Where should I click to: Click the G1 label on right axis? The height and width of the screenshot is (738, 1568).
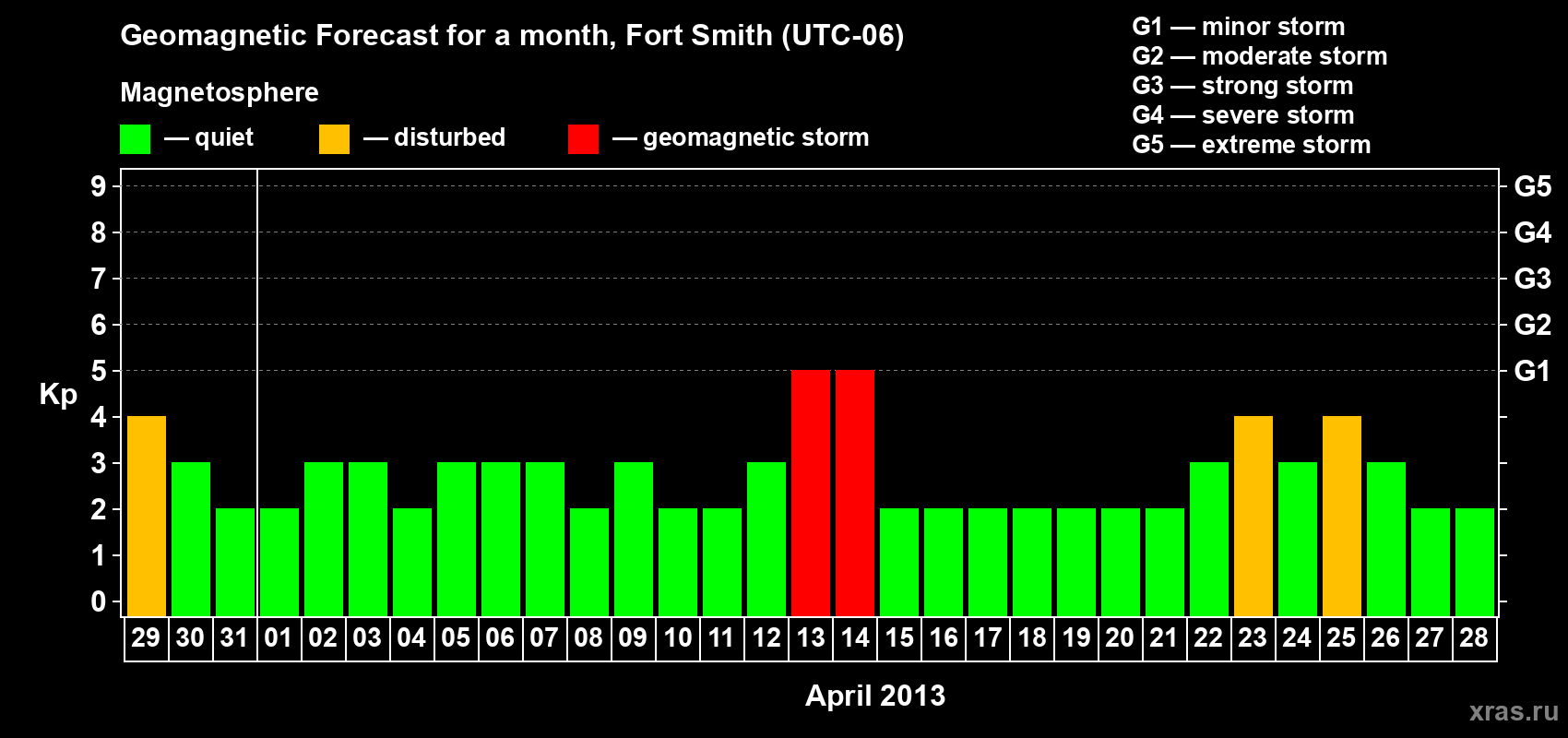pyautogui.click(x=1533, y=371)
